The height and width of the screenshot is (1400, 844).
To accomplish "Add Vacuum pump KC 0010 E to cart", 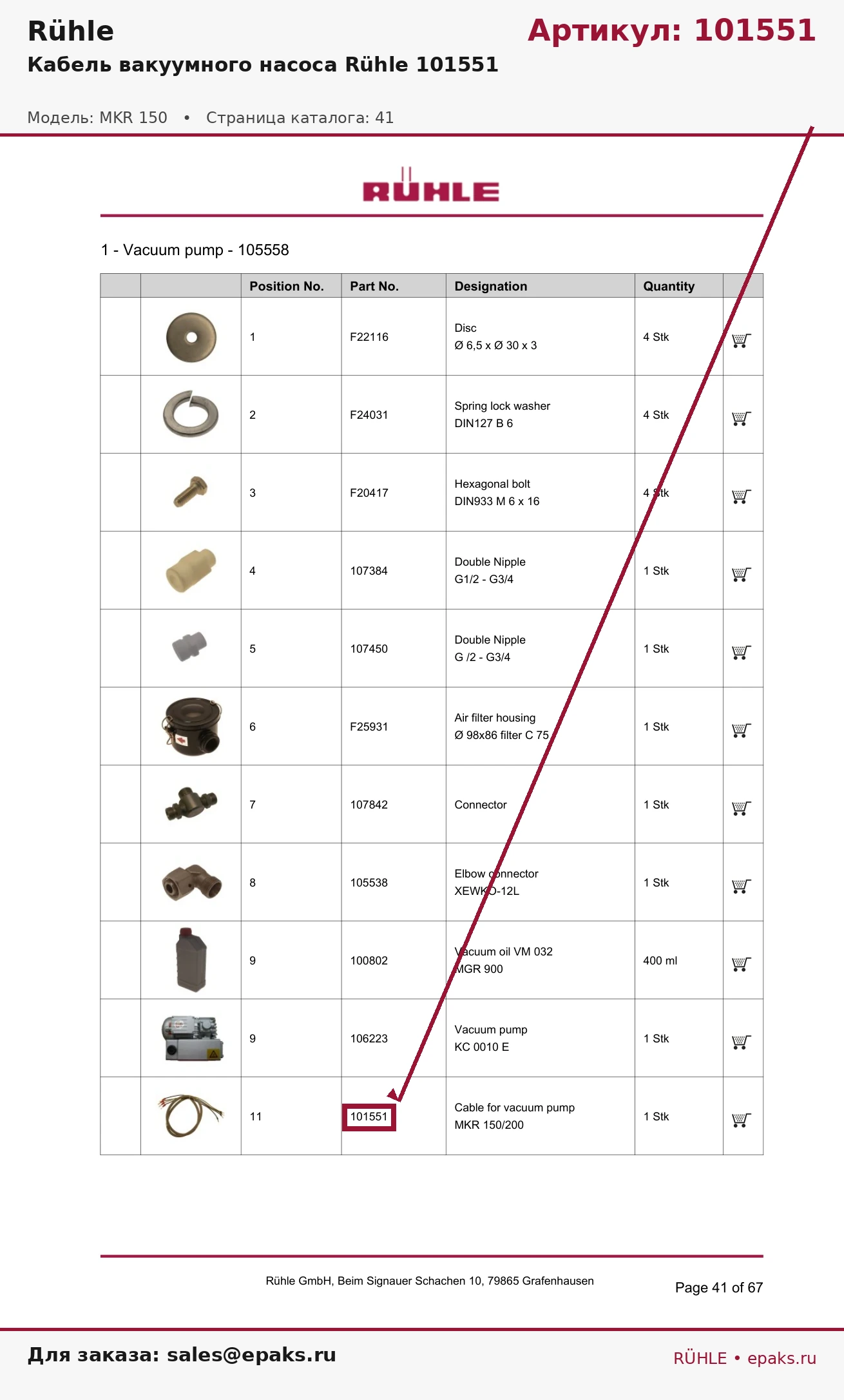I will click(x=742, y=1042).
